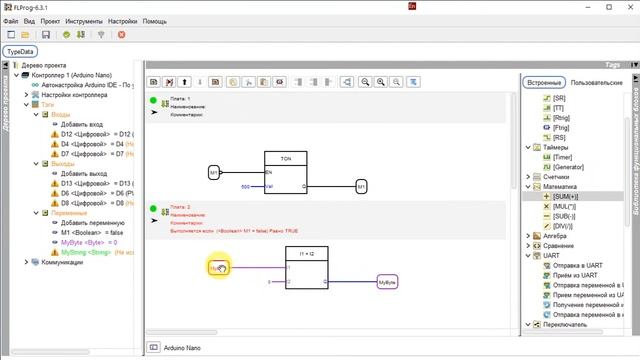The width and height of the screenshot is (640, 360).
Task: Click the blue icon at right end of canvas toolbar
Action: tap(413, 82)
